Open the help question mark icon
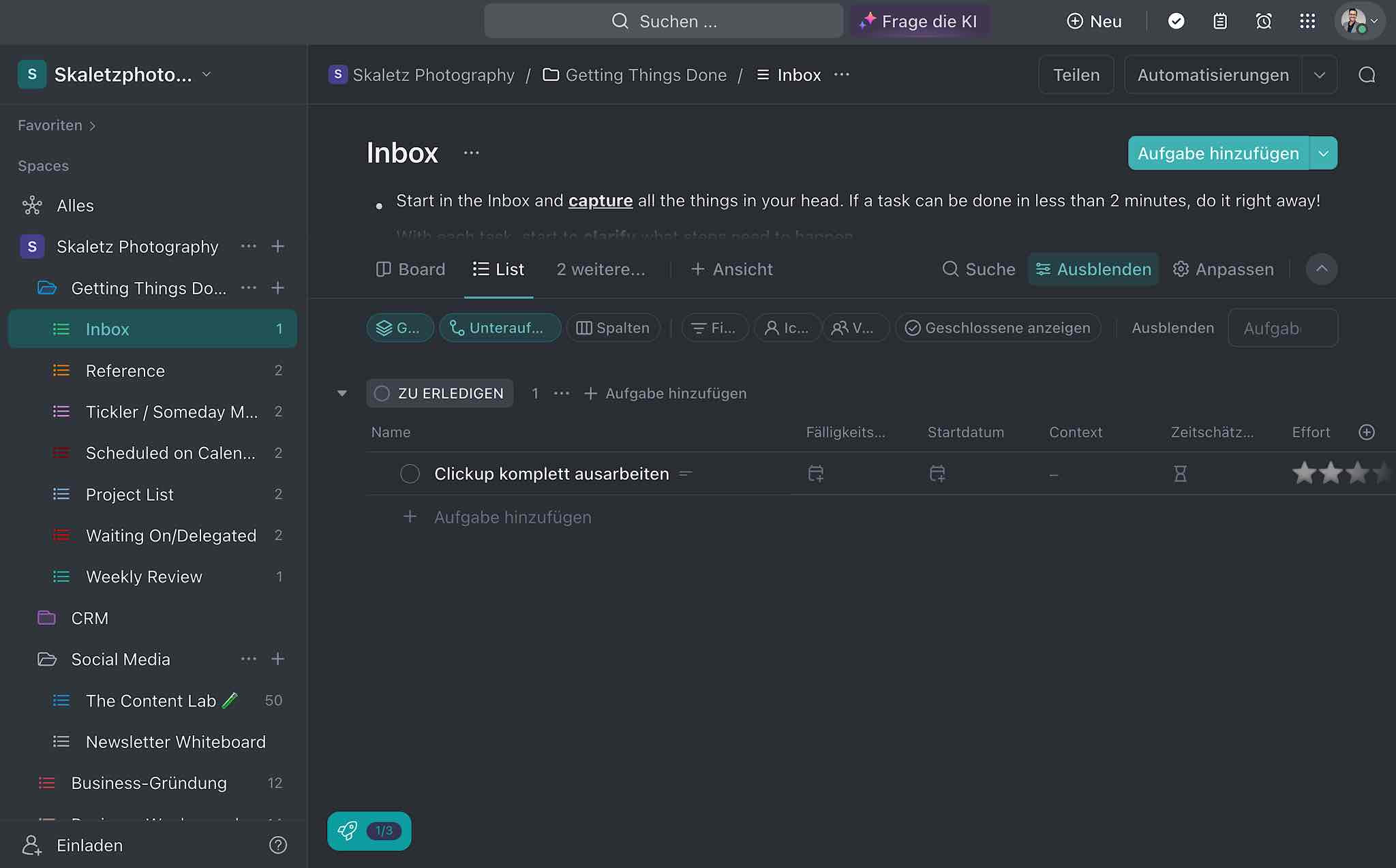Image resolution: width=1396 pixels, height=868 pixels. 277,845
